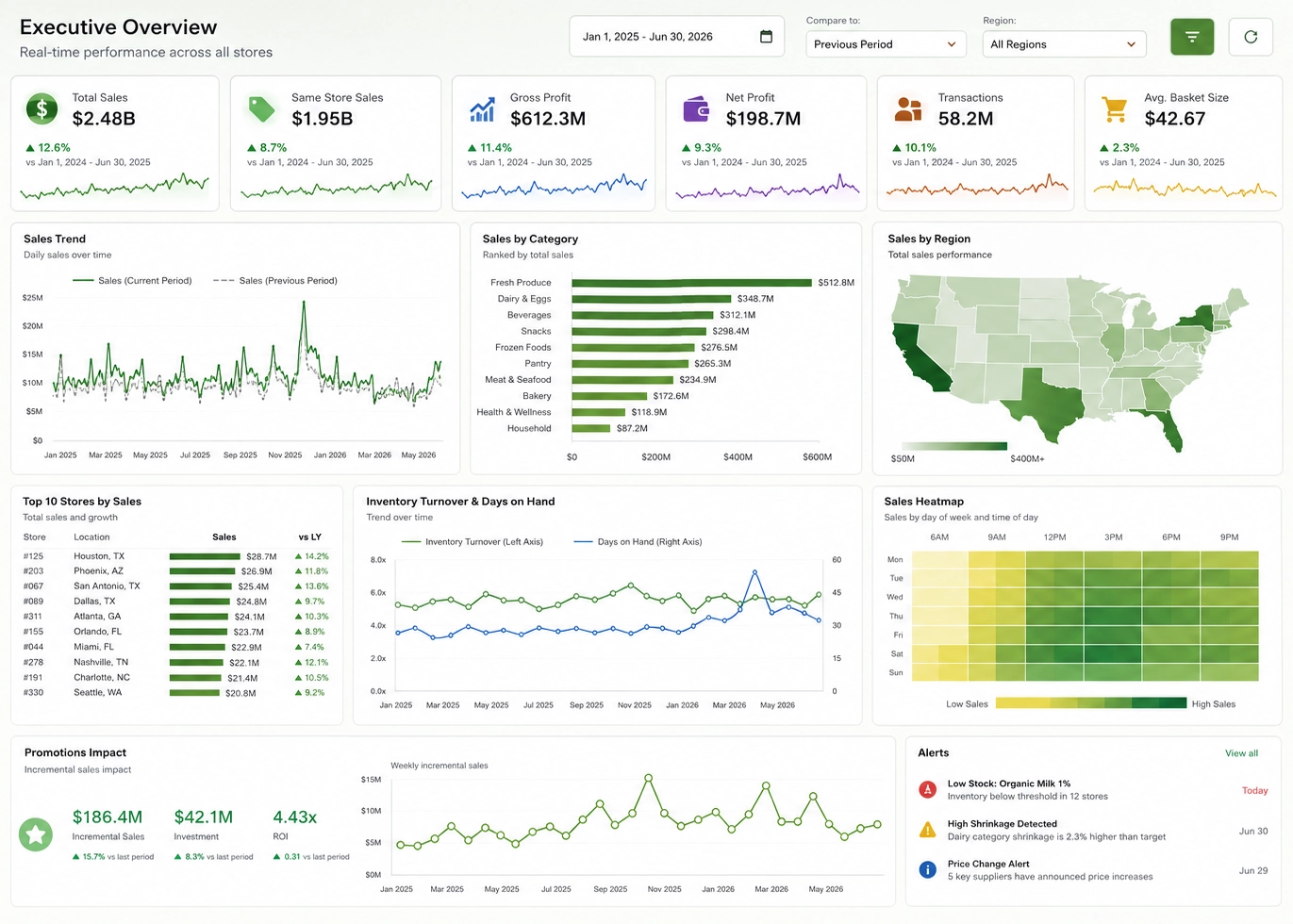The image size is (1293, 924).
Task: Click the 12.1% growth for Nashville
Action: coord(311,663)
